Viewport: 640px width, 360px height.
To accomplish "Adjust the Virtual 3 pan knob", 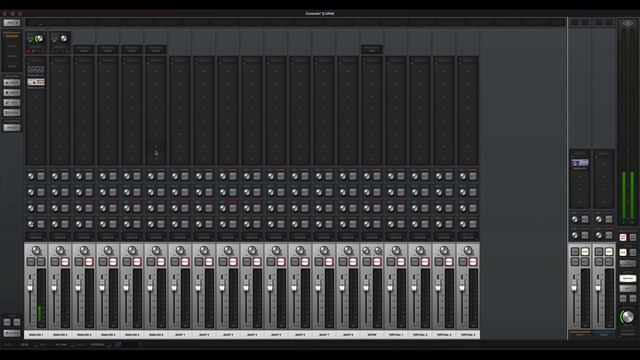I will (444, 251).
